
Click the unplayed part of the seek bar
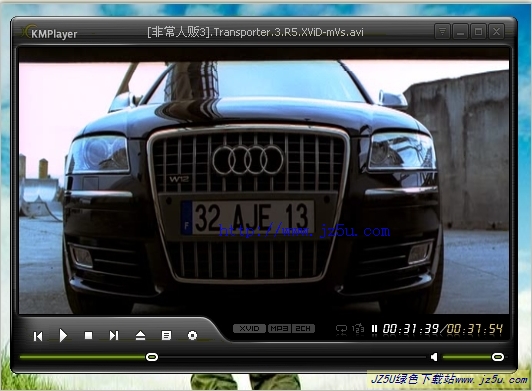[x=292, y=357]
